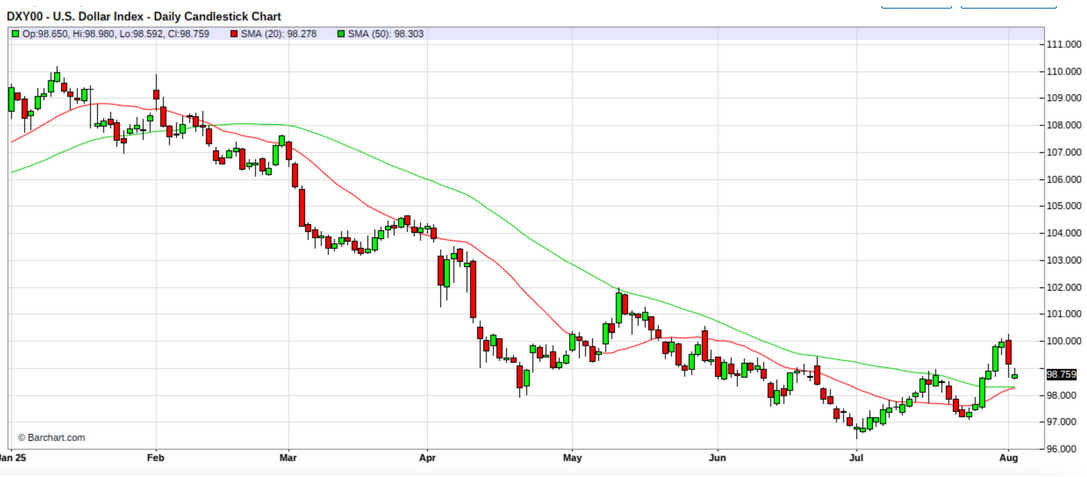Click the OHLC values readout in legend
Screen dimensions: 1087x477
(120, 34)
